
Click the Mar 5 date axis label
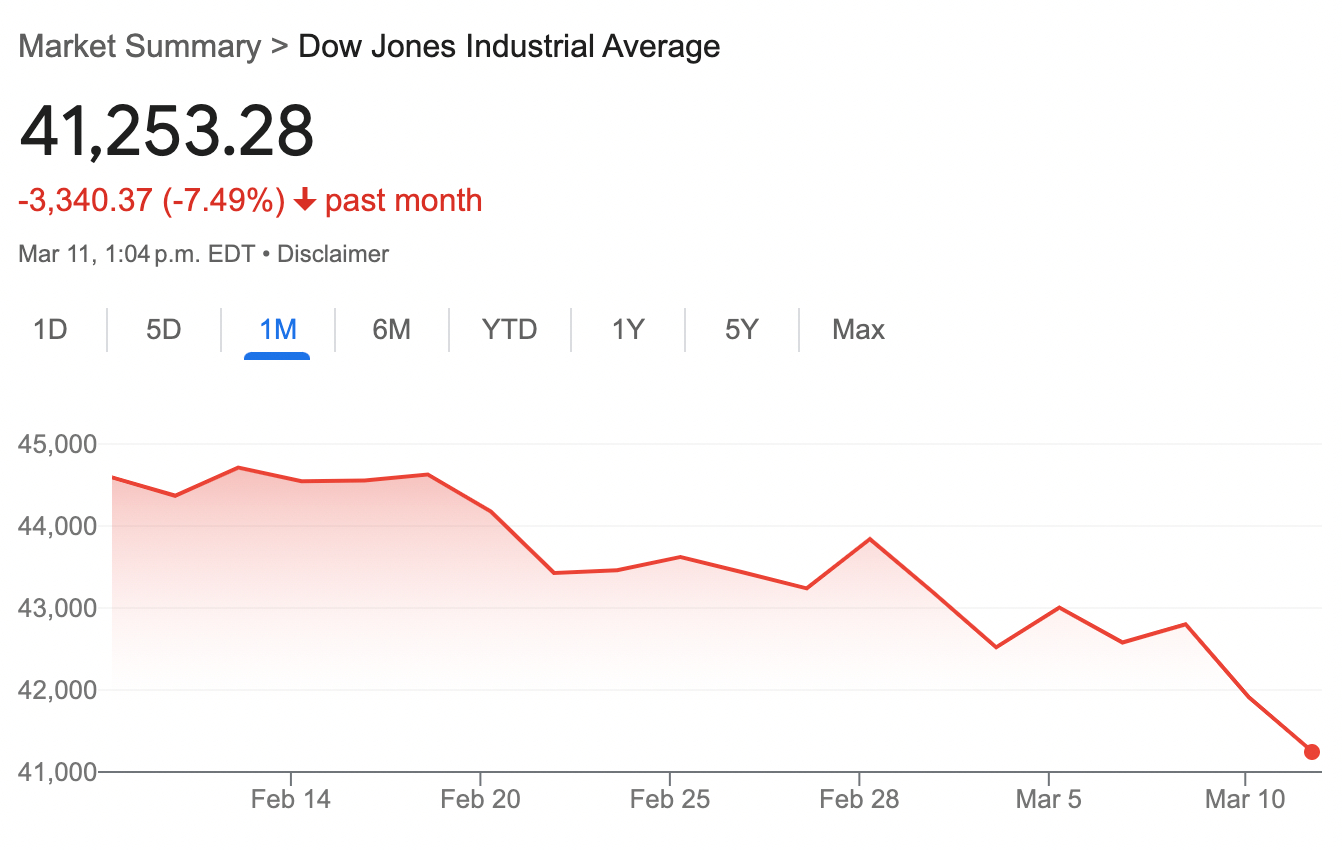click(x=1048, y=799)
